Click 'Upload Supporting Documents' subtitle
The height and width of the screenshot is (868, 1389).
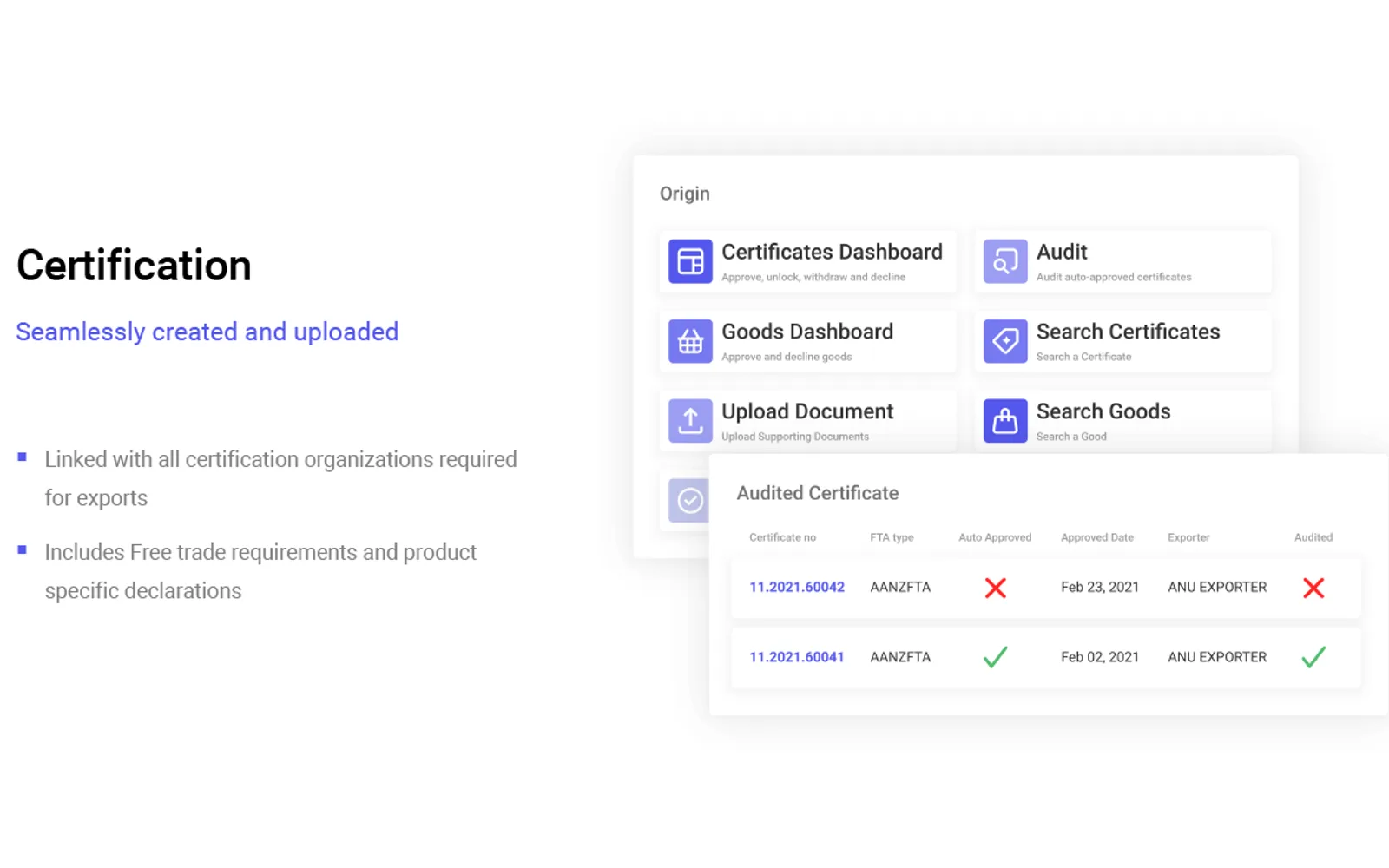coord(795,437)
